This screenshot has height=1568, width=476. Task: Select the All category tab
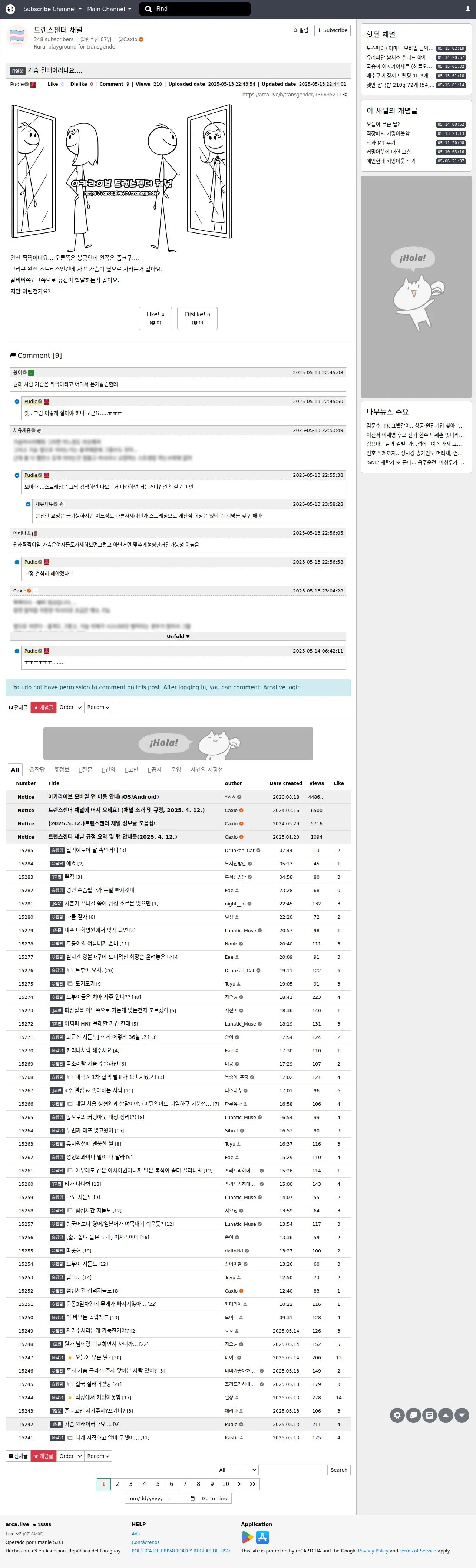click(x=15, y=770)
